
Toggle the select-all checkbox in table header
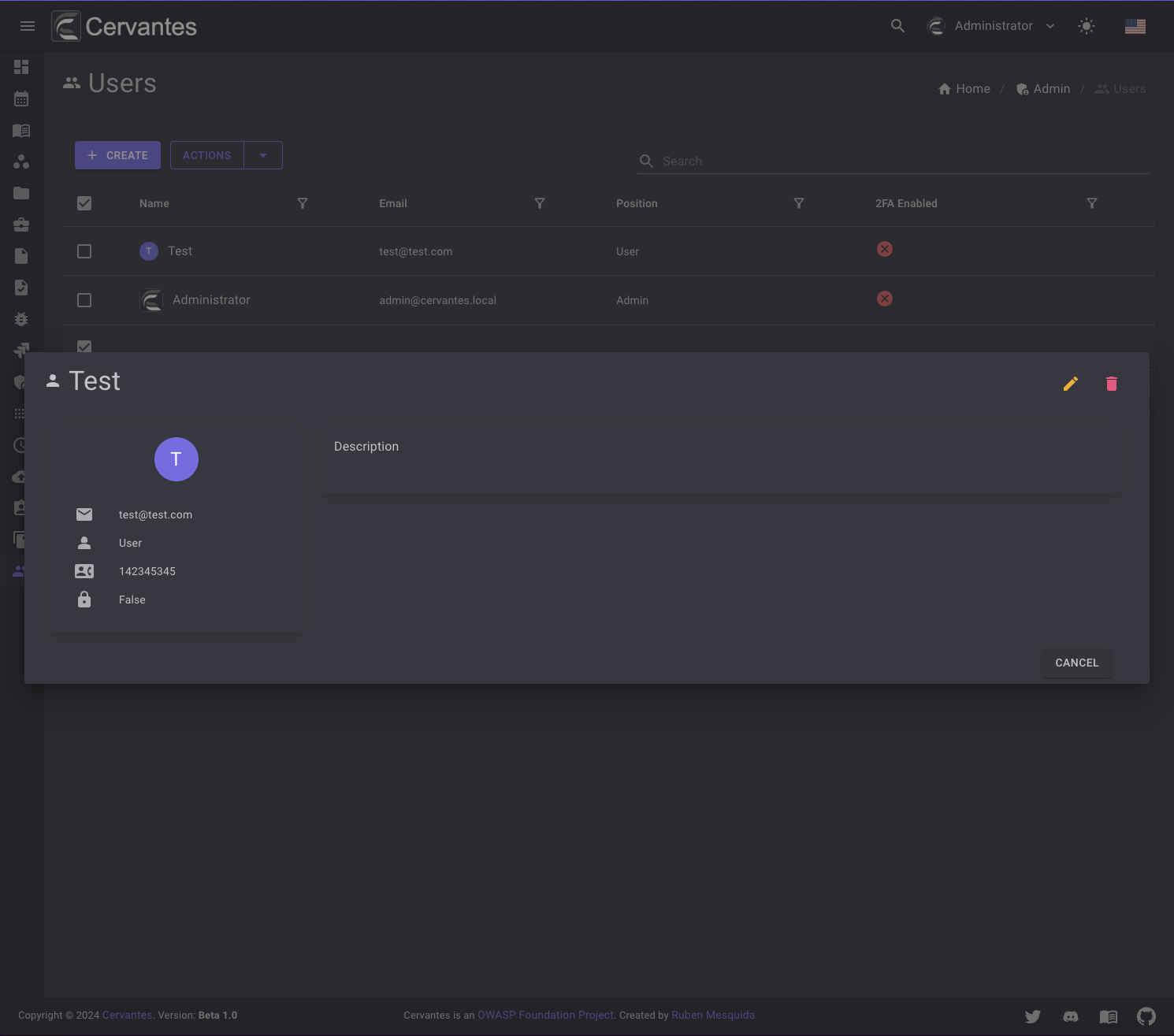[84, 203]
